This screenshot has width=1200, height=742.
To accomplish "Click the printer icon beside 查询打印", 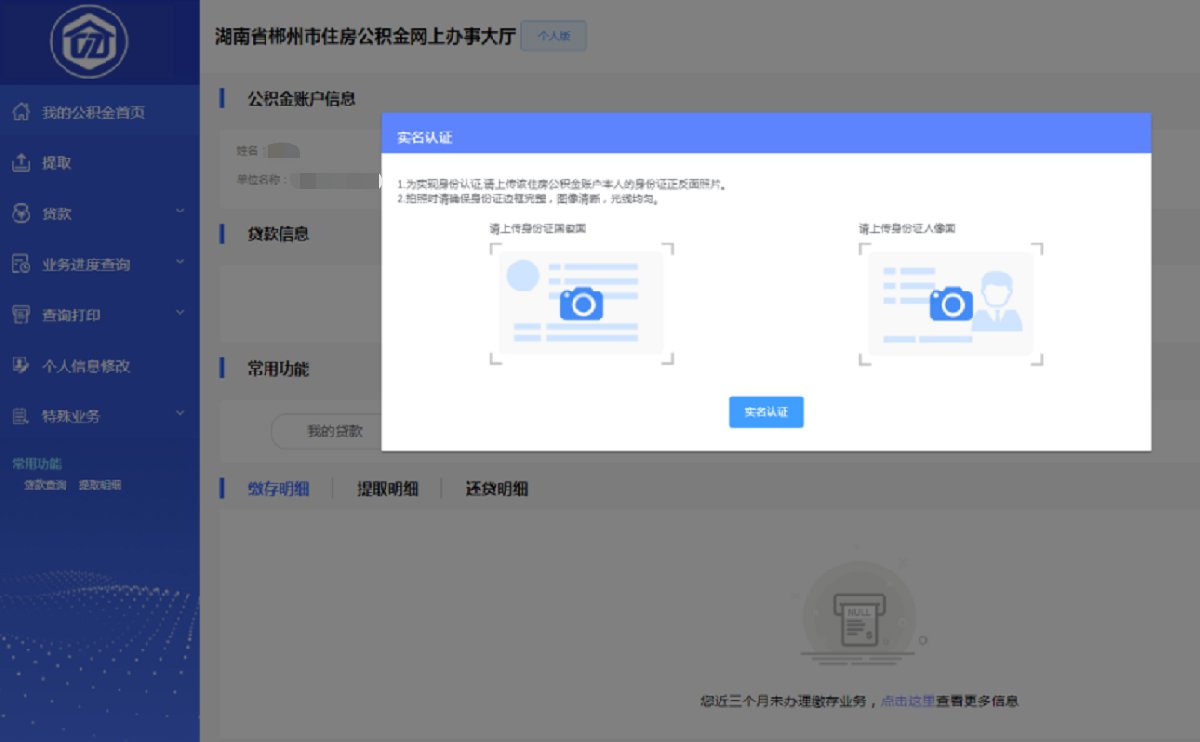I will tap(20, 315).
